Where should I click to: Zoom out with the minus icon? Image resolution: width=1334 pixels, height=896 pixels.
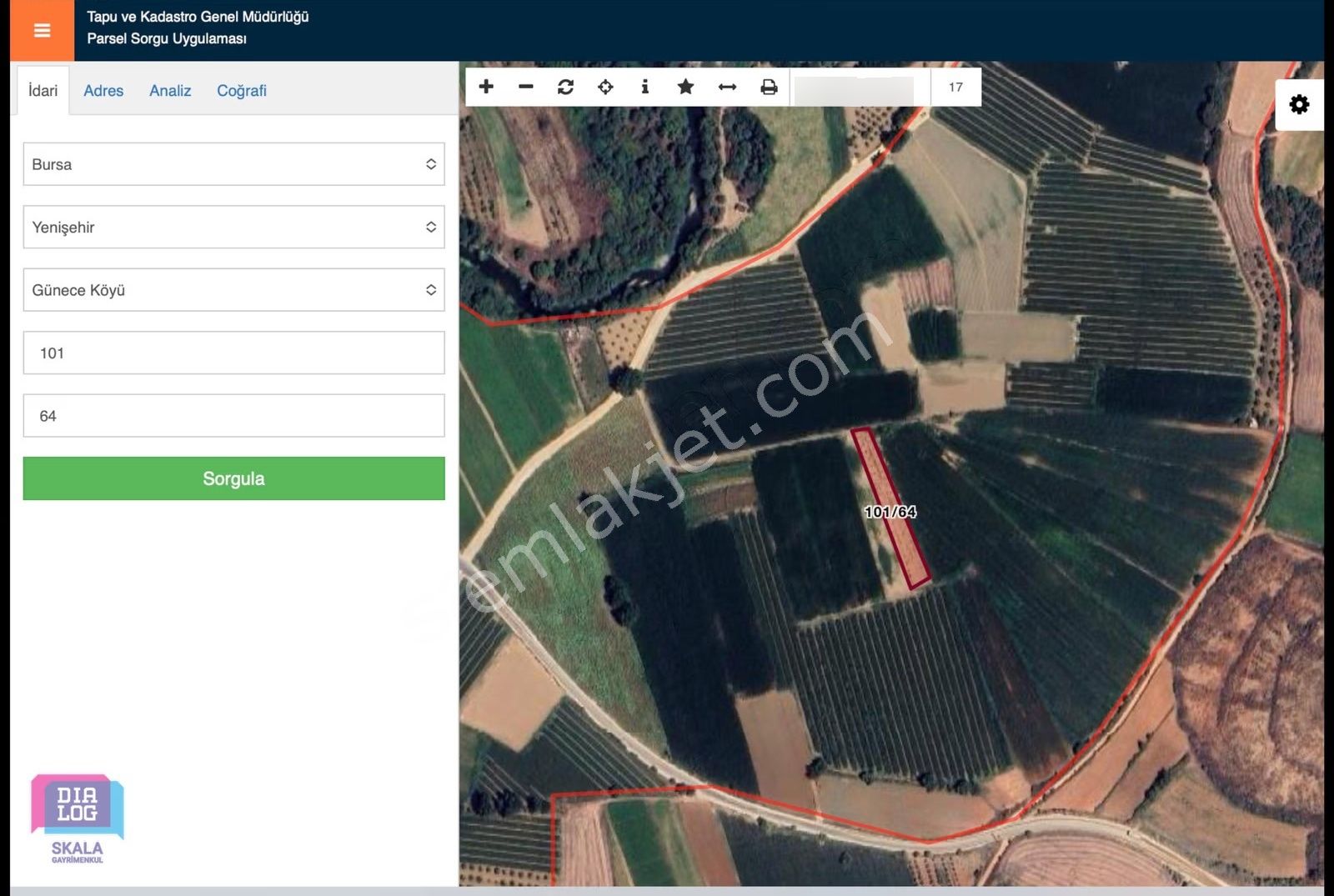pyautogui.click(x=526, y=87)
